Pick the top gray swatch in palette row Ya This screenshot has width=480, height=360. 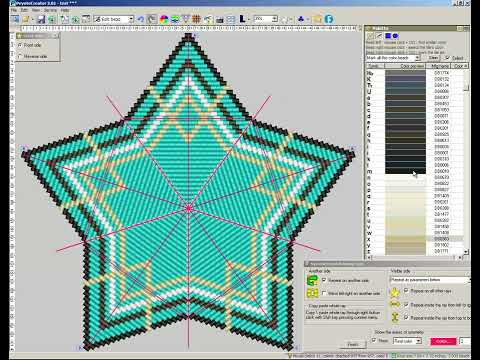coord(405,72)
